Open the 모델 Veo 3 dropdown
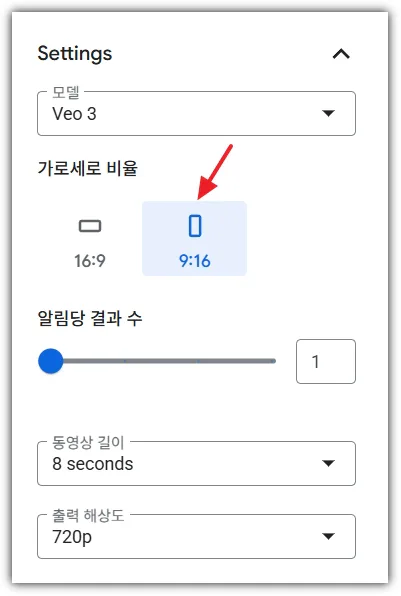Screen dimensions: 401x596 coord(197,113)
